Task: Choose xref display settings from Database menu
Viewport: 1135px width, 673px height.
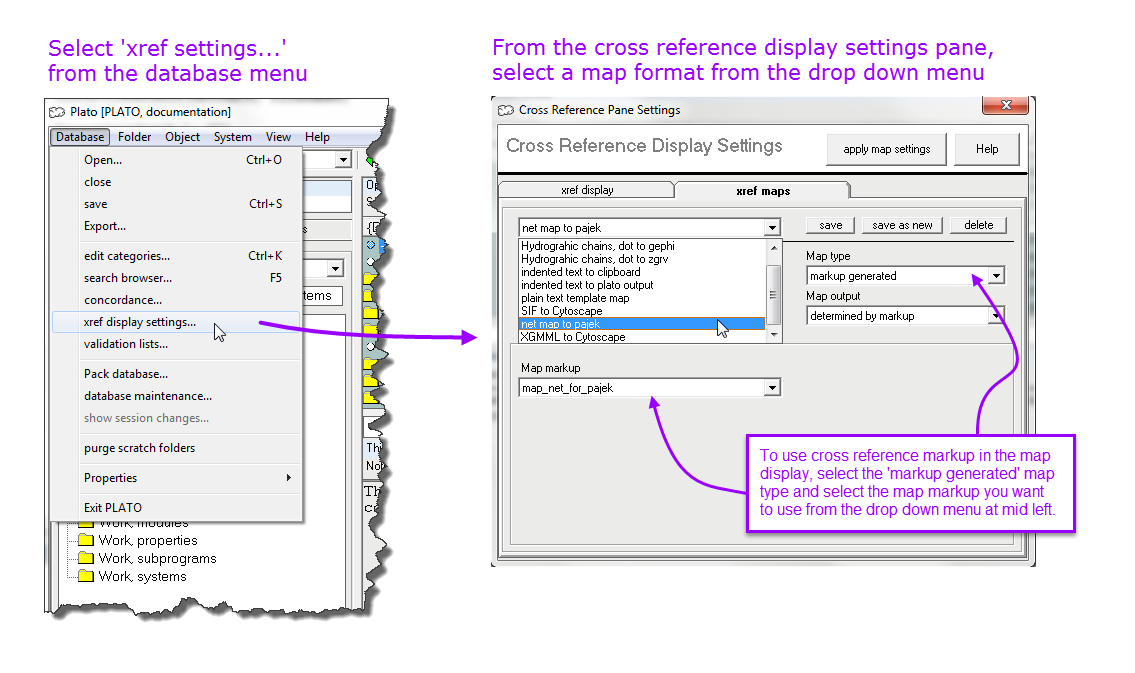Action: (140, 322)
